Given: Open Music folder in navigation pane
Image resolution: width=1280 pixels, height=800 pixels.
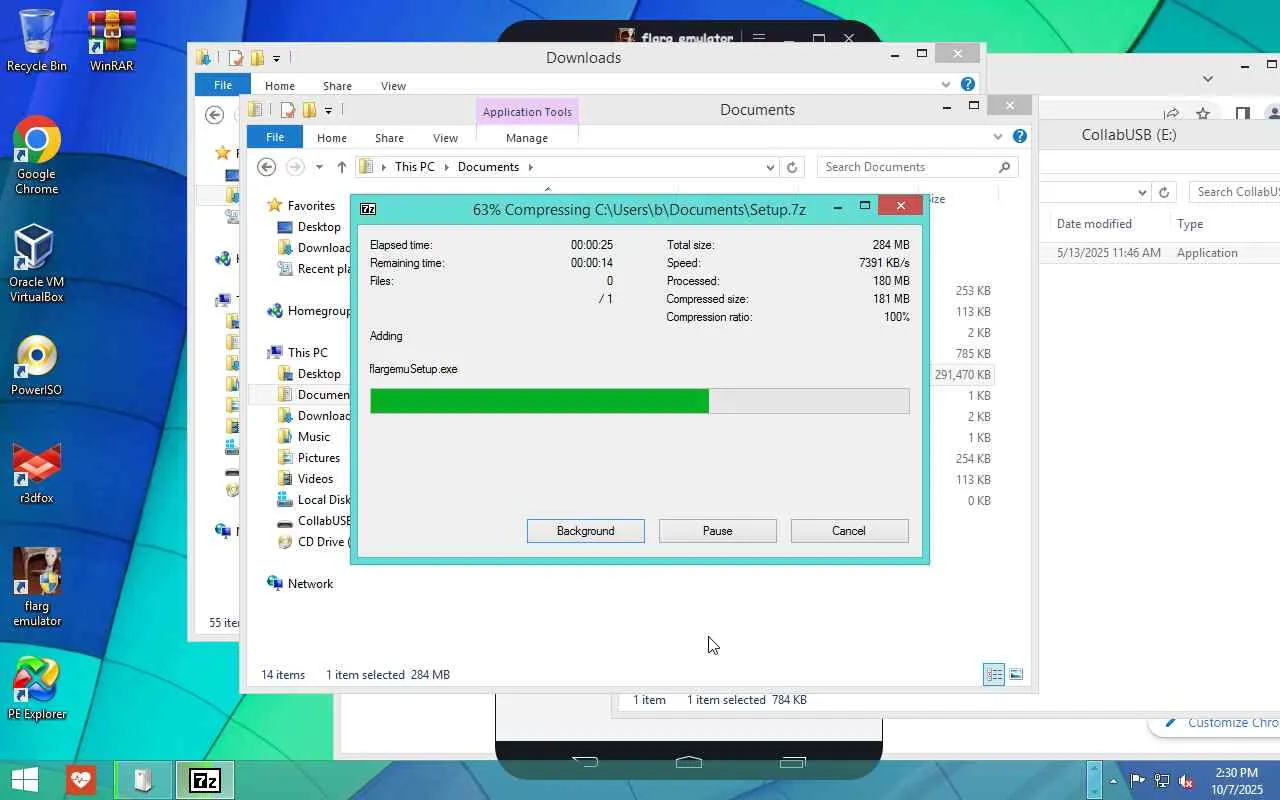Looking at the screenshot, I should [314, 437].
